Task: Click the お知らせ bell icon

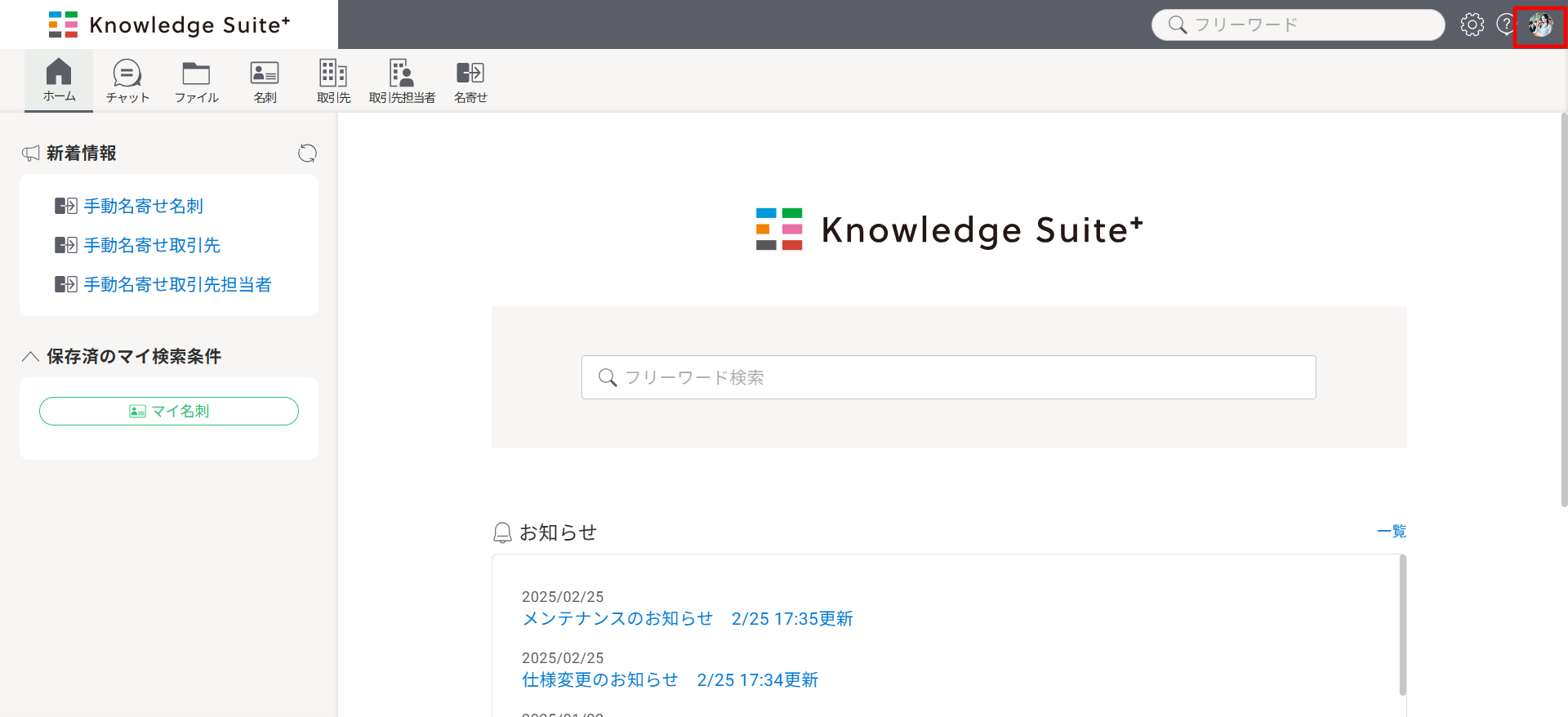Action: (x=502, y=532)
